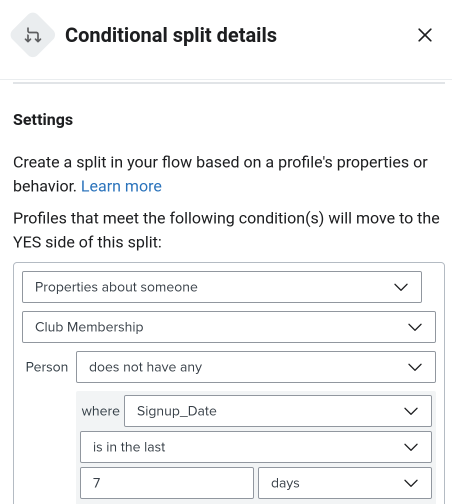
Task: Click chevron arrow beside Properties about someone
Action: 401,287
